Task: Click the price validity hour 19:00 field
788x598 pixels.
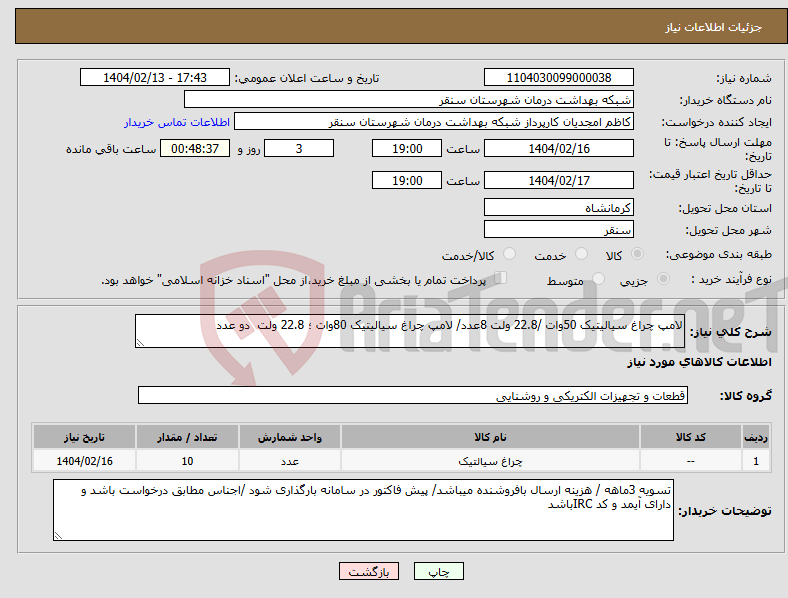Action: click(x=407, y=180)
